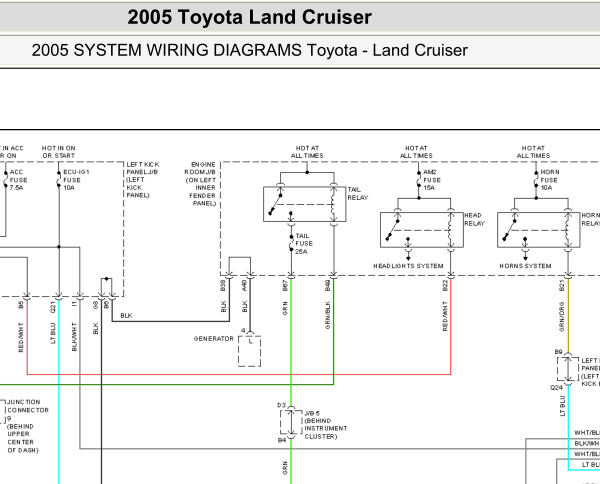
Task: Click the RED/WHT wire label under B22
Action: coord(445,316)
